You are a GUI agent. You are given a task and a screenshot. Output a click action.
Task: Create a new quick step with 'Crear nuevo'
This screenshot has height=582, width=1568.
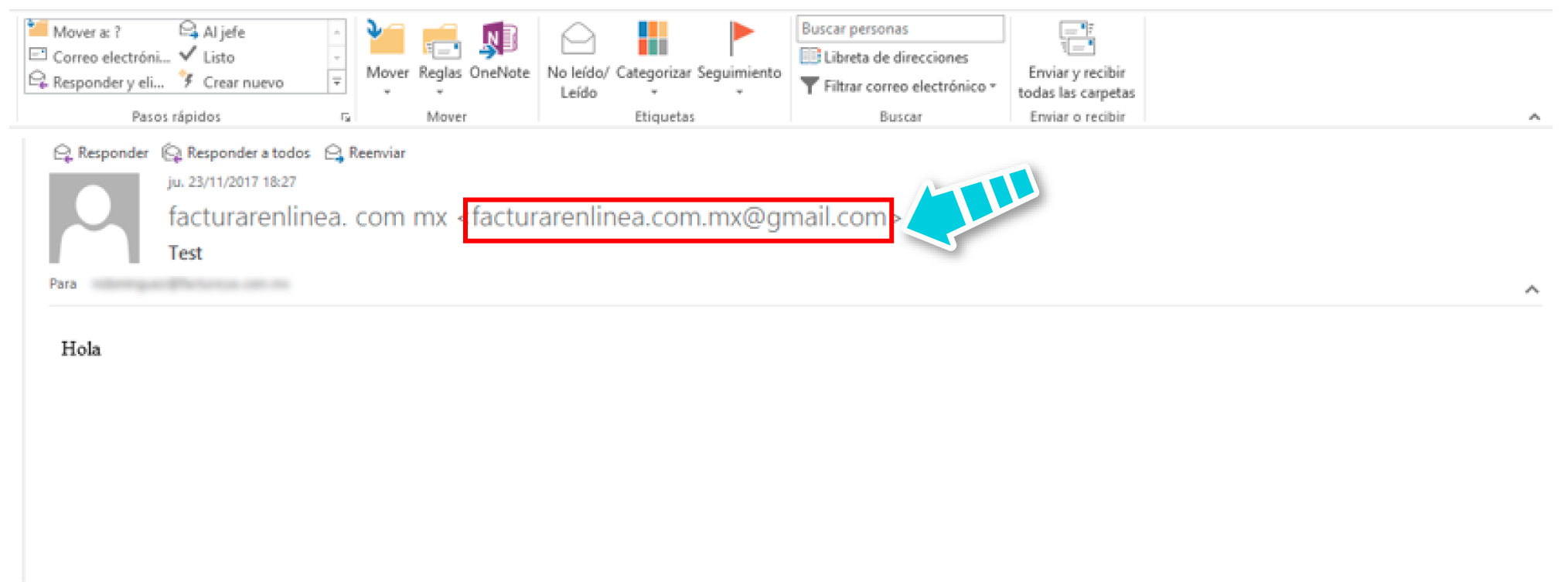point(231,81)
